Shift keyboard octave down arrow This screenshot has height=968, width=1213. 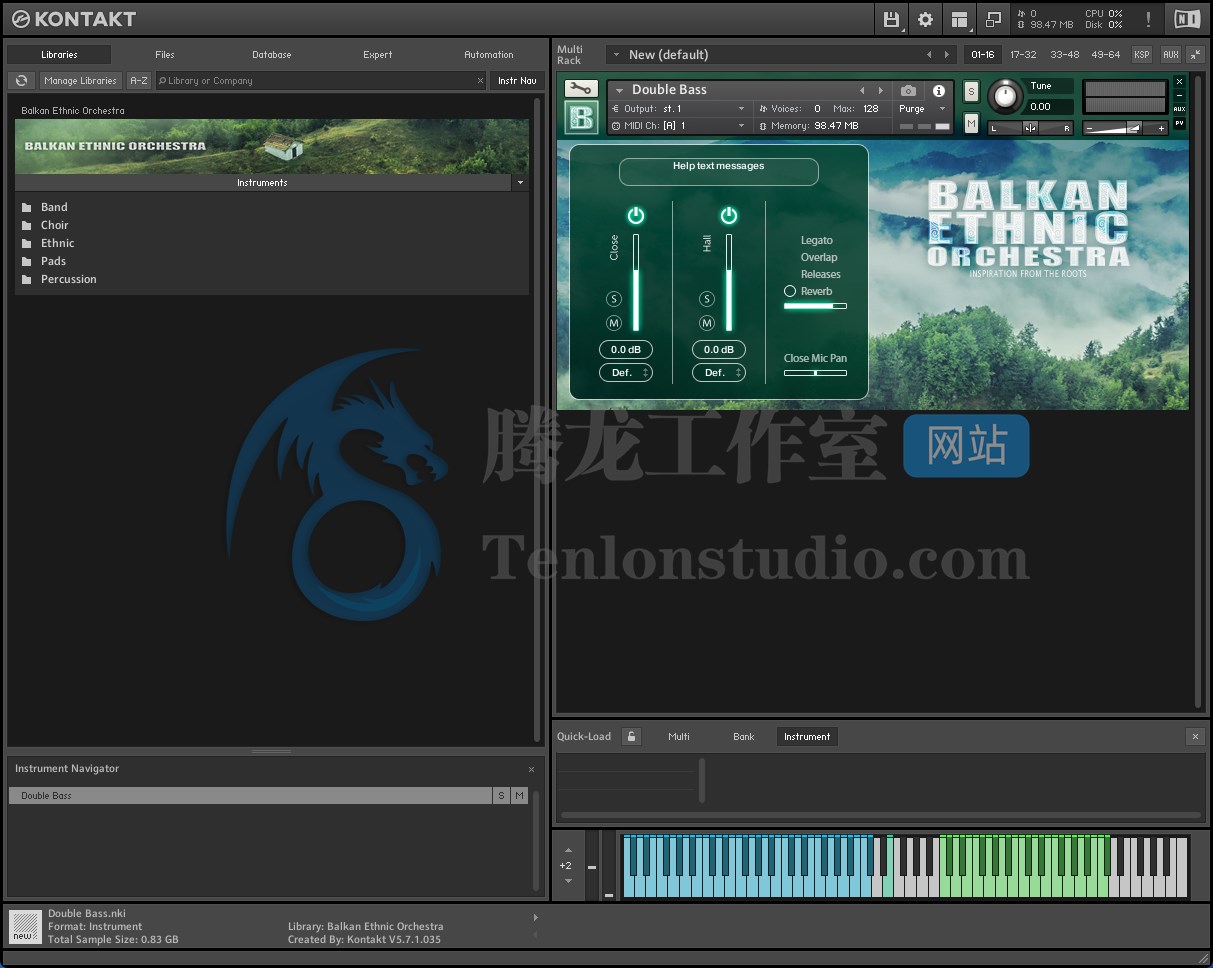pos(568,881)
